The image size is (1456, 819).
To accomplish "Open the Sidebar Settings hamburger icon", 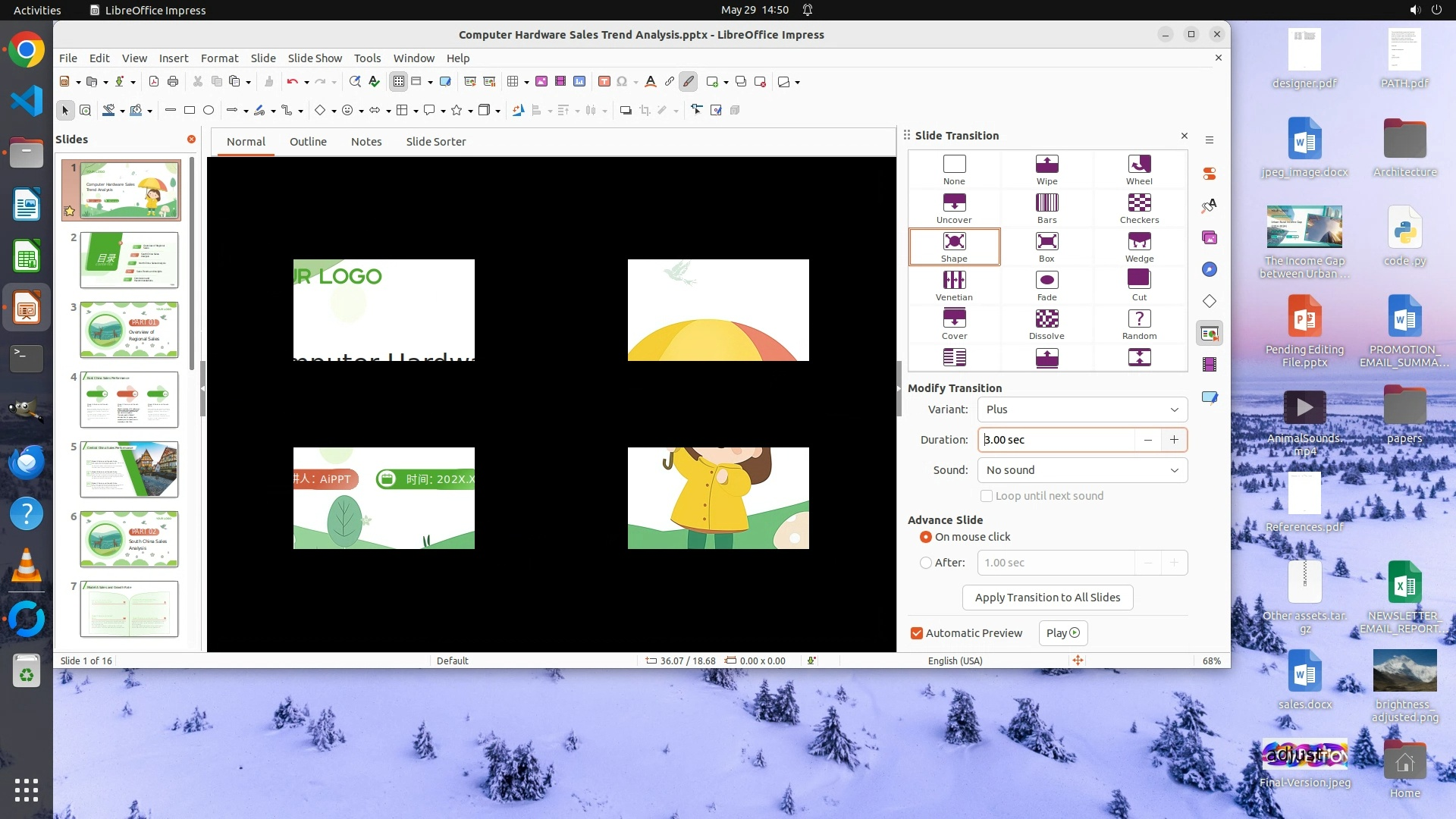I will point(1210,140).
